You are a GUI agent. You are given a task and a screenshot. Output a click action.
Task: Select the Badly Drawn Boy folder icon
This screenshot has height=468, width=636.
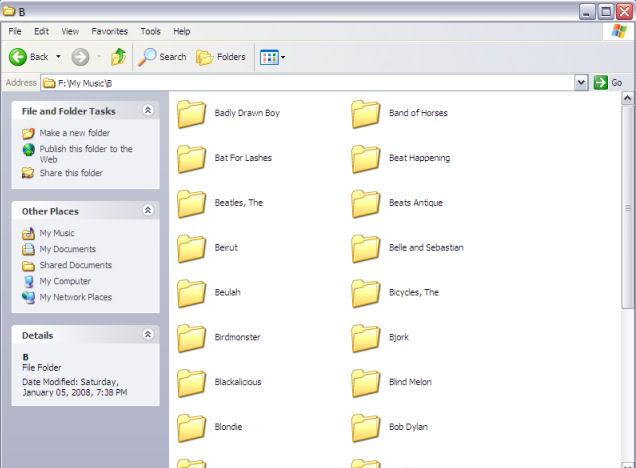coord(191,114)
